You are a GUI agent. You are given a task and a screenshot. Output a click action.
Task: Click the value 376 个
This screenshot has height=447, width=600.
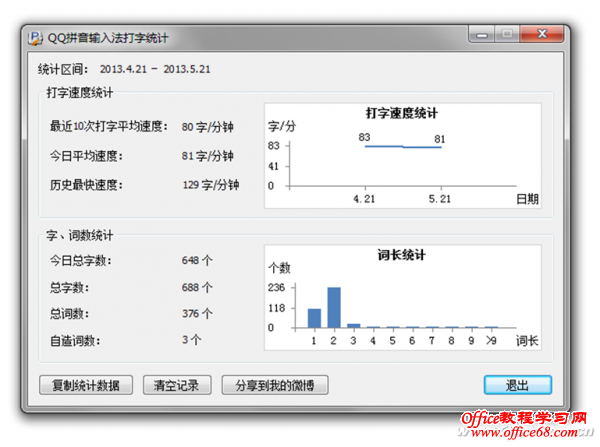coord(197,313)
